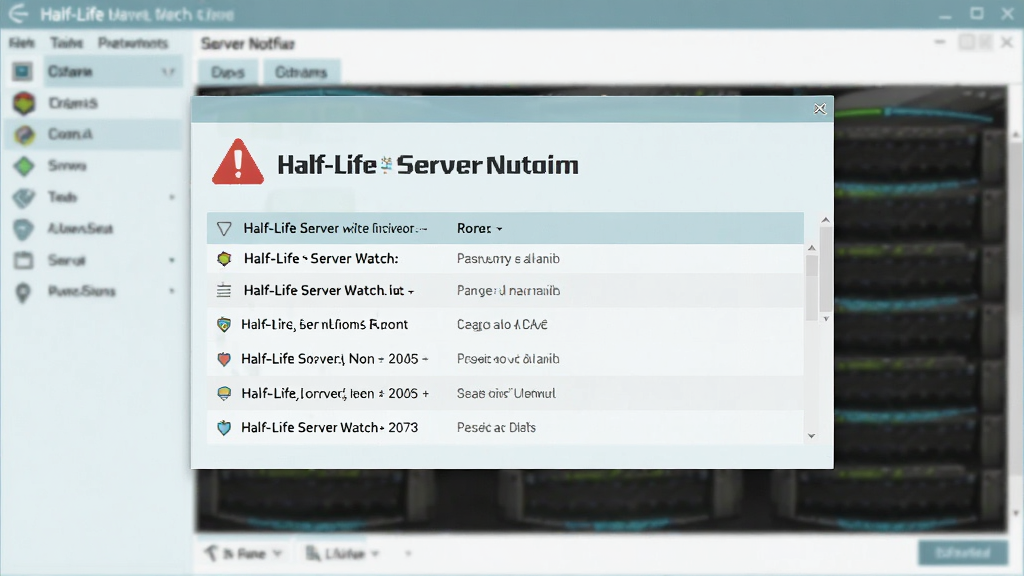1024x576 pixels.
Task: Collapse the top sidebar item's chevron
Action: (168, 72)
